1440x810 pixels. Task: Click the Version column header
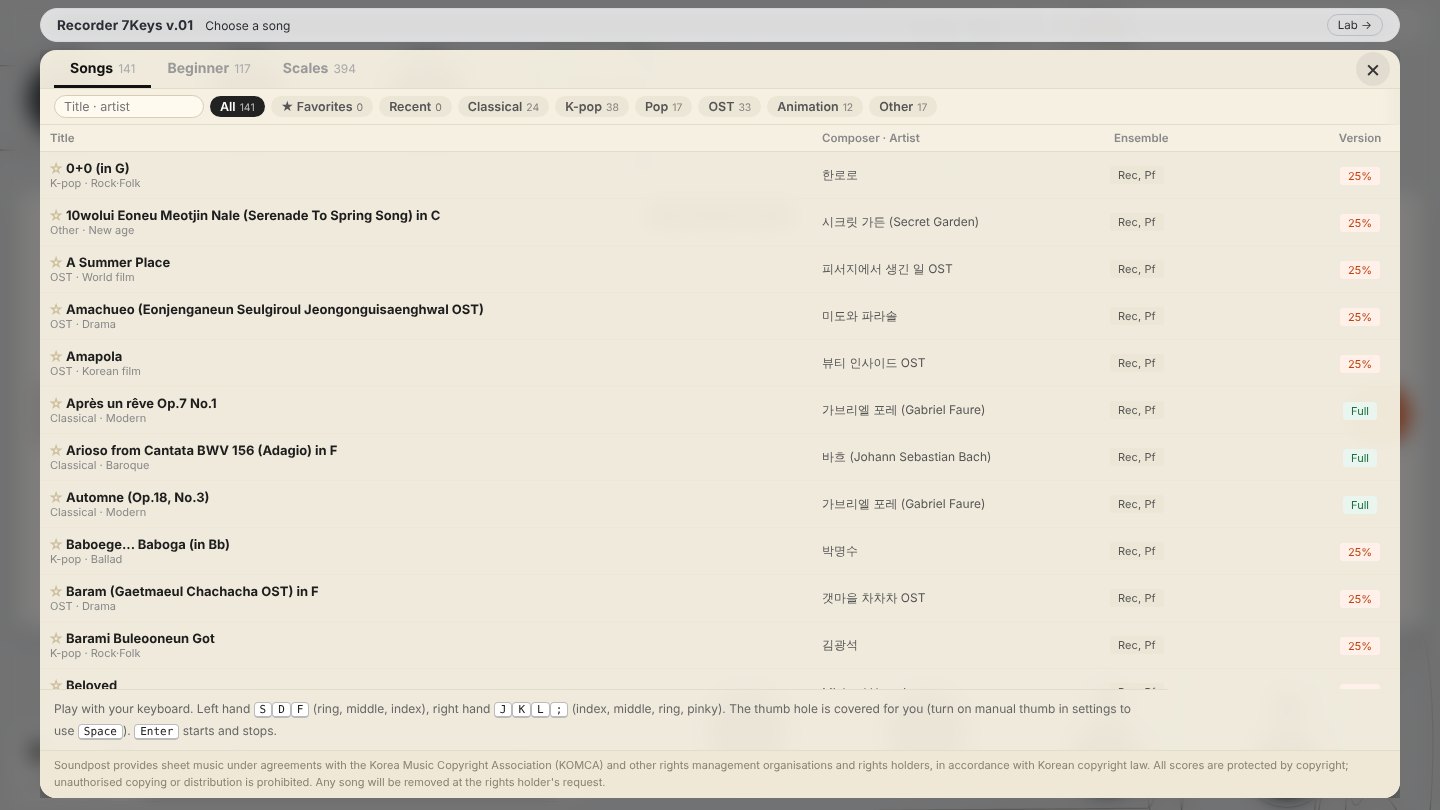1360,138
